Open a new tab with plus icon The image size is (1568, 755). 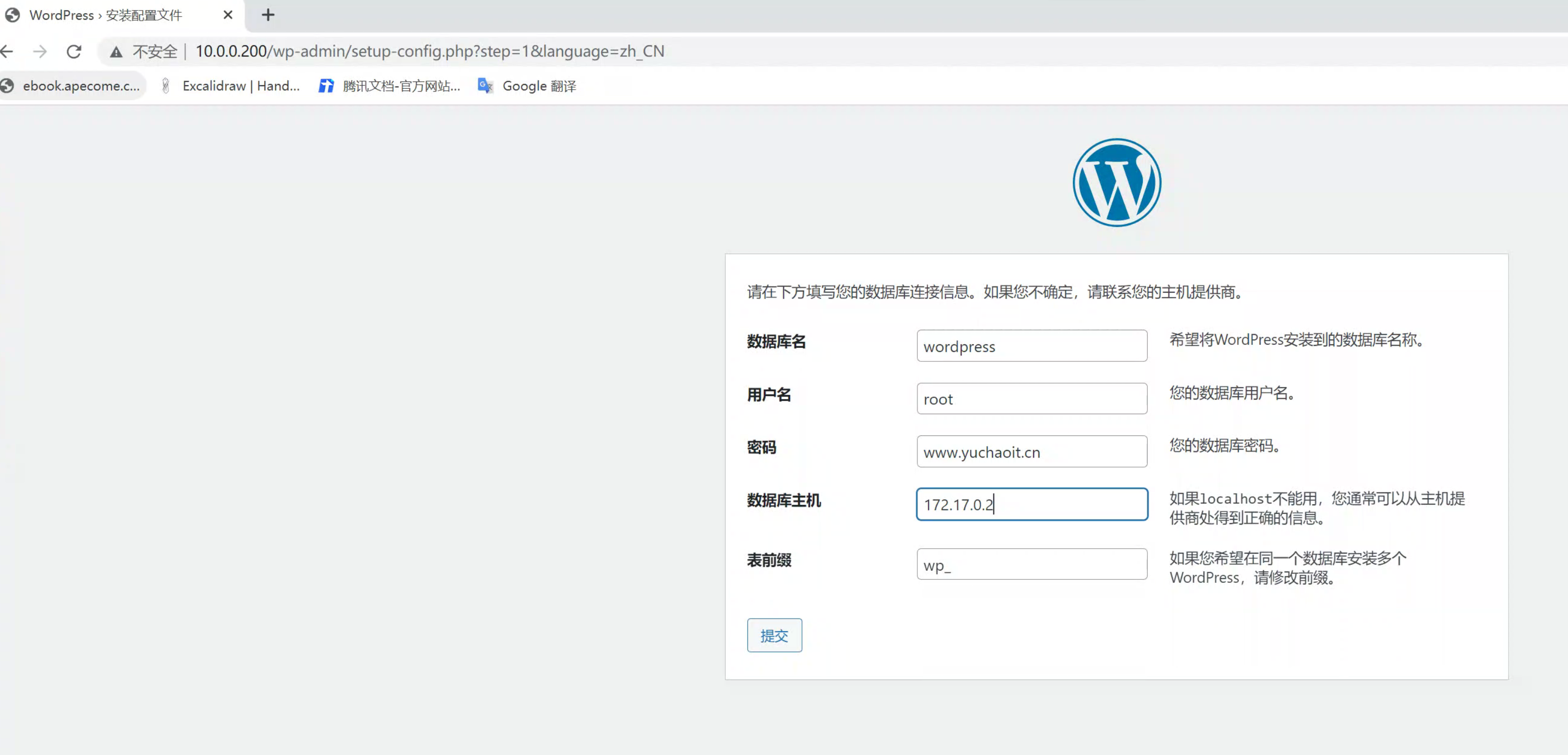268,15
